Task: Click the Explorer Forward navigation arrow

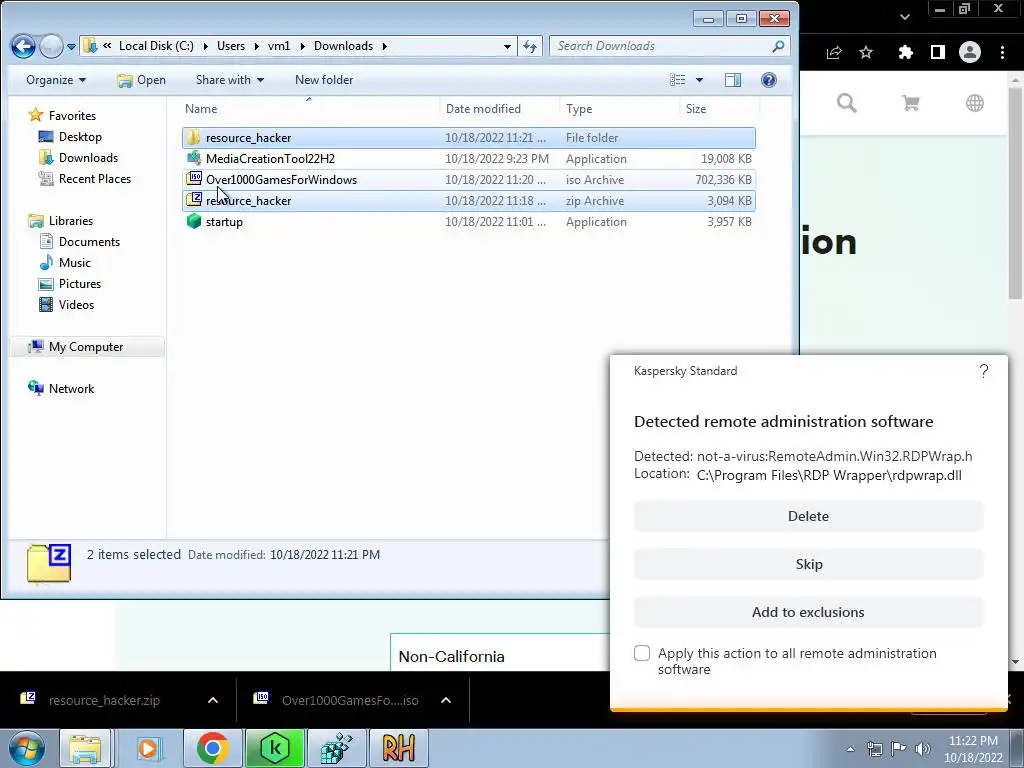Action: (51, 46)
